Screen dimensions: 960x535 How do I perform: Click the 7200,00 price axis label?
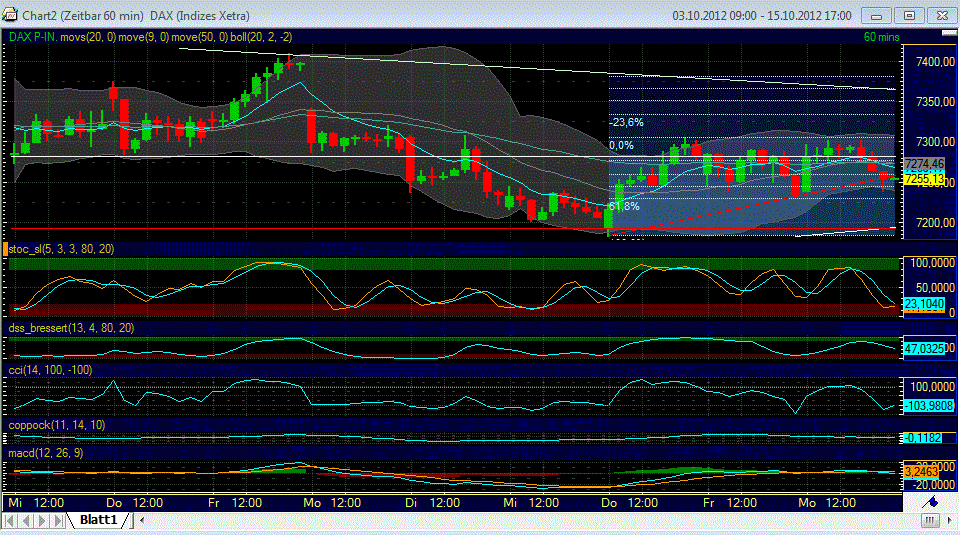tap(936, 223)
